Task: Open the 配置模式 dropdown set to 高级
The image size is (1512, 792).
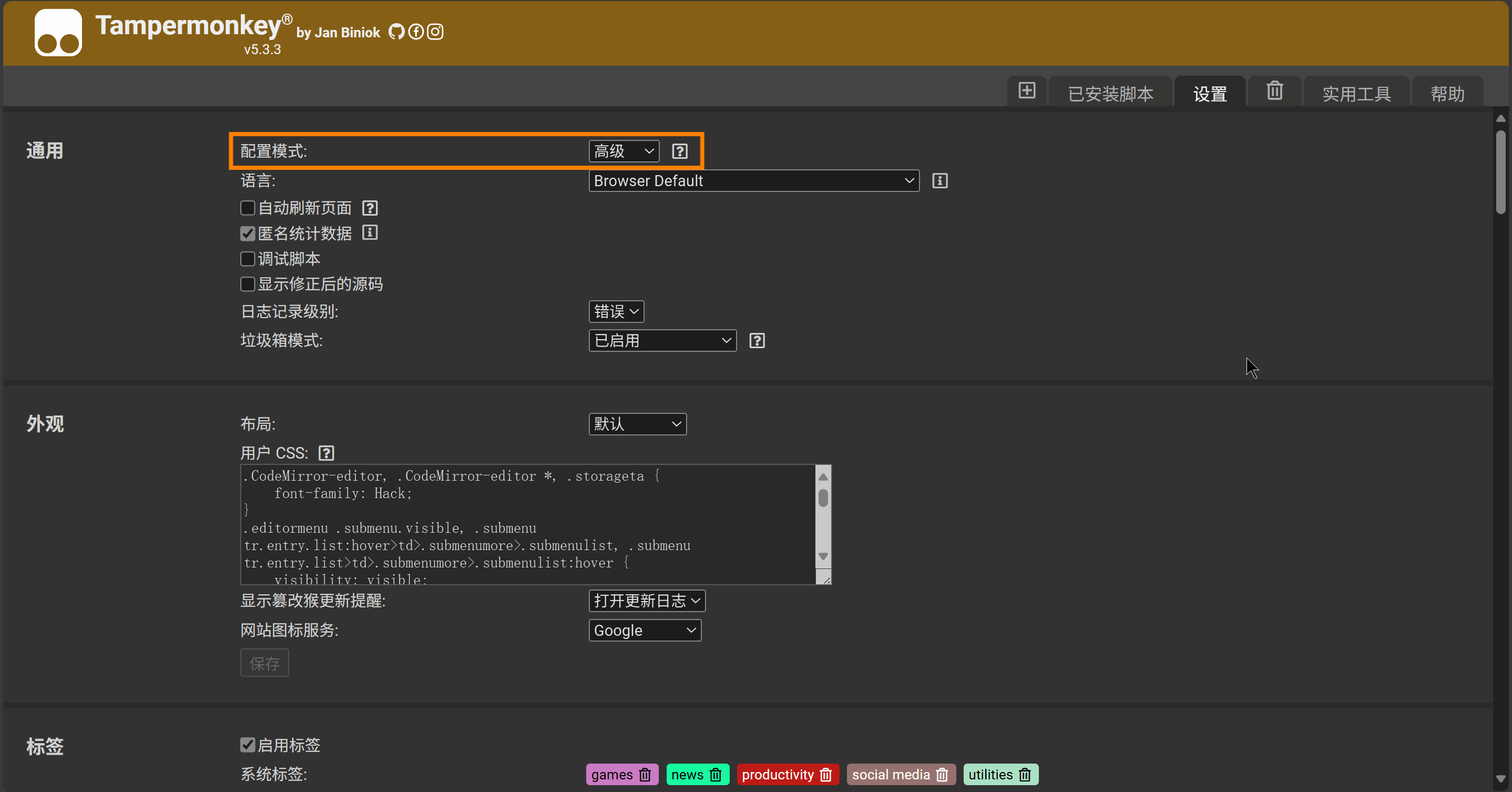Action: pos(624,151)
